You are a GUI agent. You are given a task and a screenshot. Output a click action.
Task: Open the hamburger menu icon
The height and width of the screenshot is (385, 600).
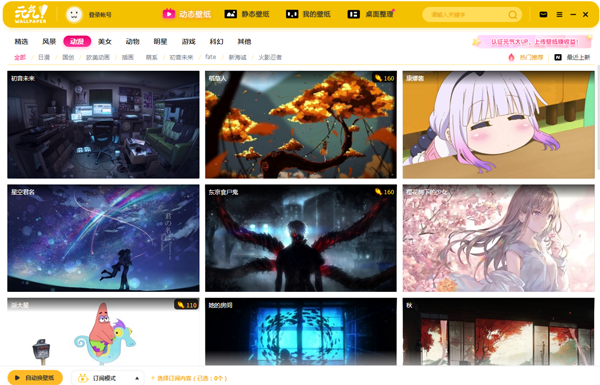point(559,15)
